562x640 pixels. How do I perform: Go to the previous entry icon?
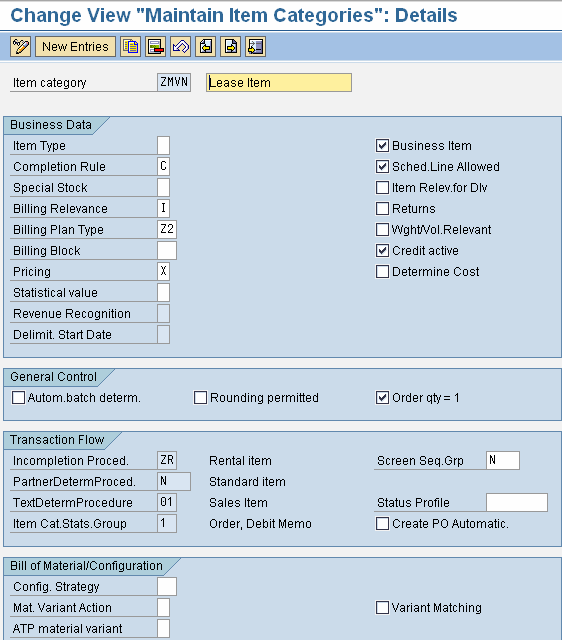(x=206, y=47)
